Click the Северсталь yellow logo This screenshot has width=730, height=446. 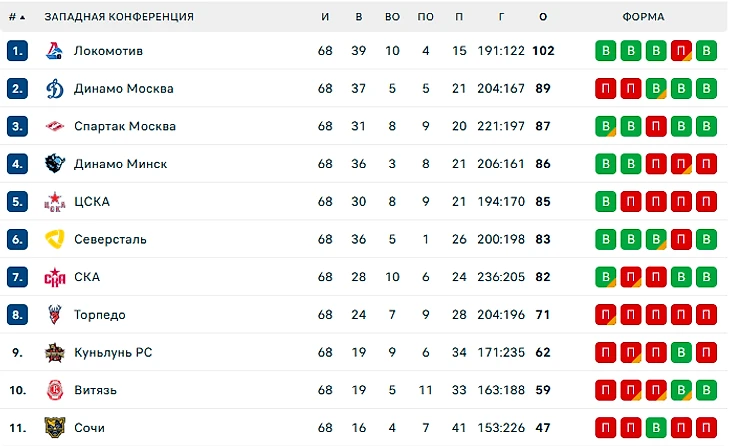coord(55,239)
